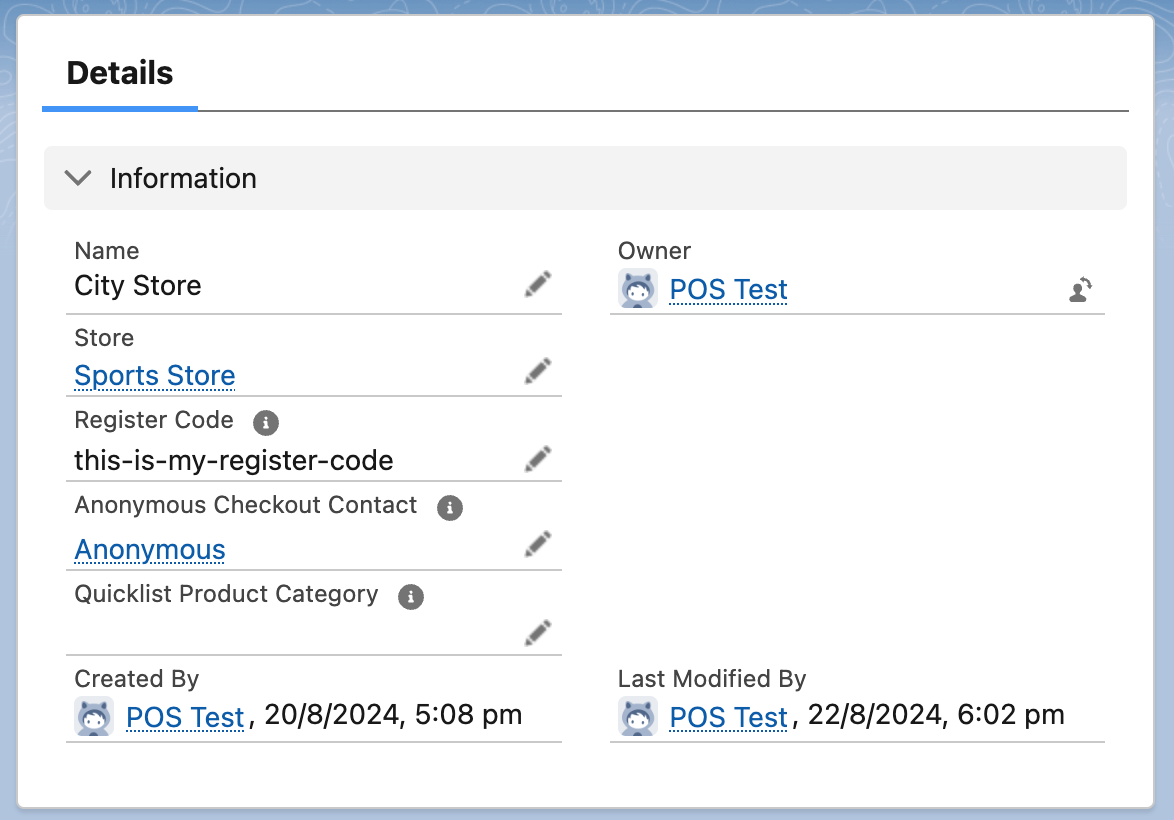Edit Quicklist Product Category pencil icon
This screenshot has width=1174, height=820.
pyautogui.click(x=538, y=632)
